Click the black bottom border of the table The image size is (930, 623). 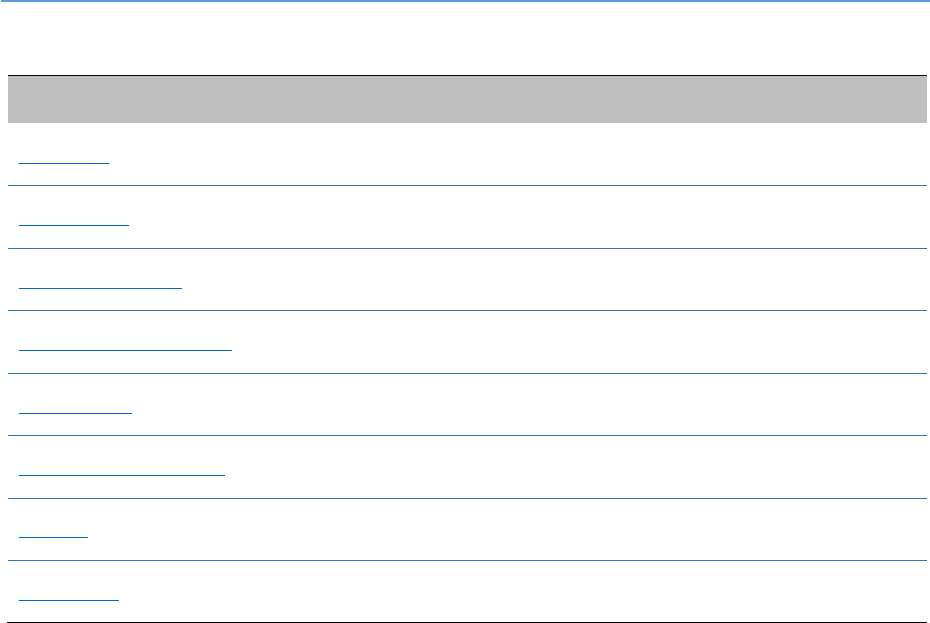point(465,622)
